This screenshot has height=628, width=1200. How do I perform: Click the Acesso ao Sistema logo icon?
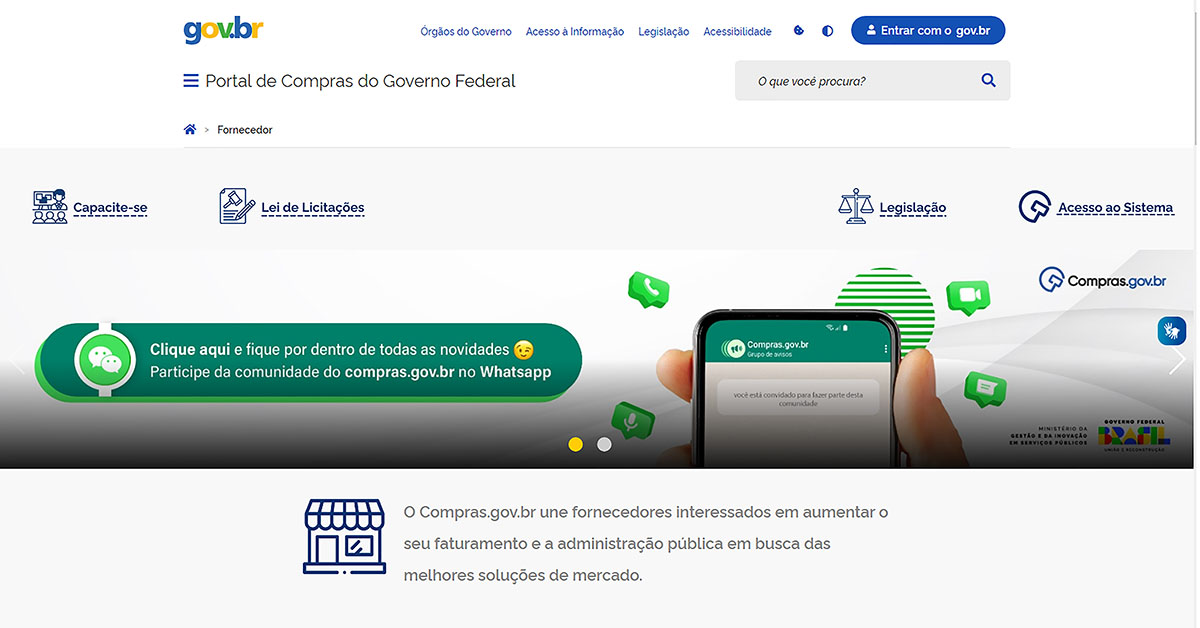click(1035, 207)
